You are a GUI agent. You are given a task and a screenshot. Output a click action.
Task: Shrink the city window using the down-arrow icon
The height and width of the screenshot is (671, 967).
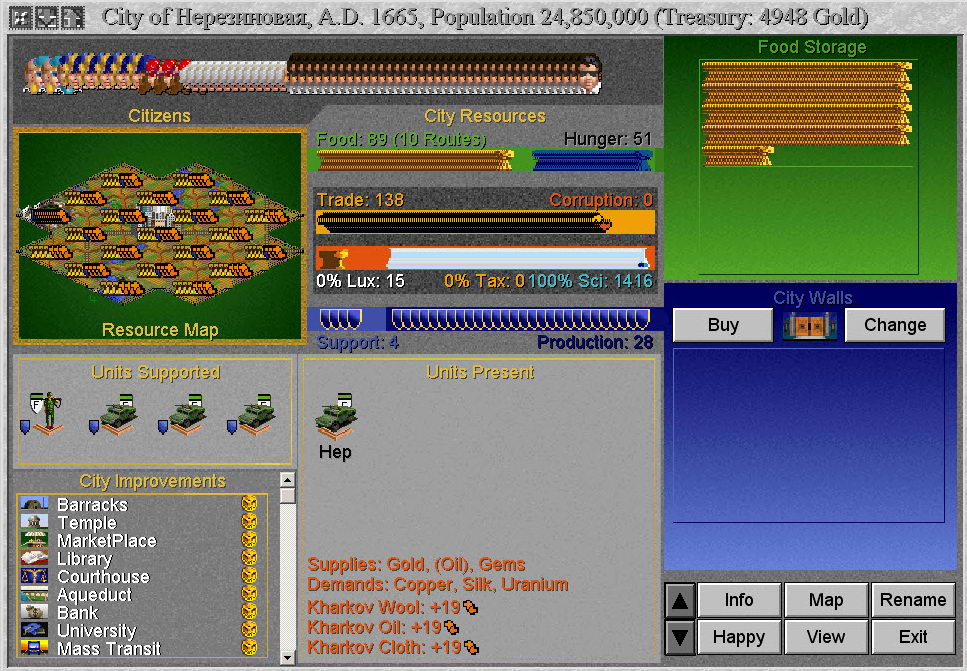click(46, 18)
